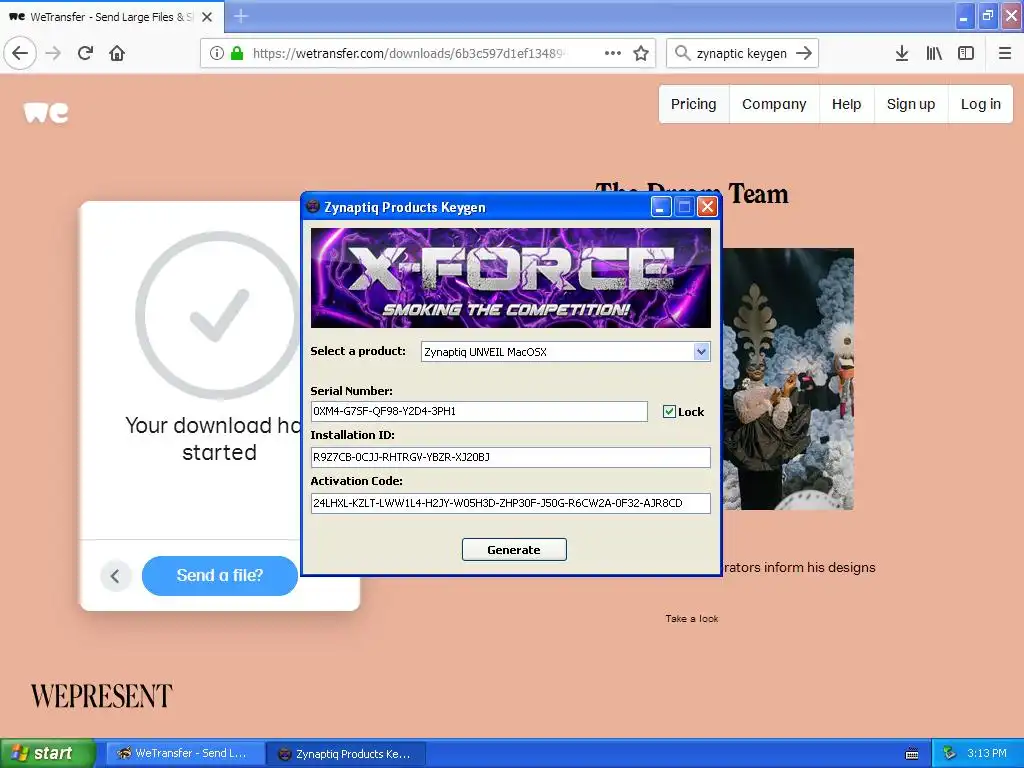
Task: Click the keygen title bar icon
Action: [313, 206]
